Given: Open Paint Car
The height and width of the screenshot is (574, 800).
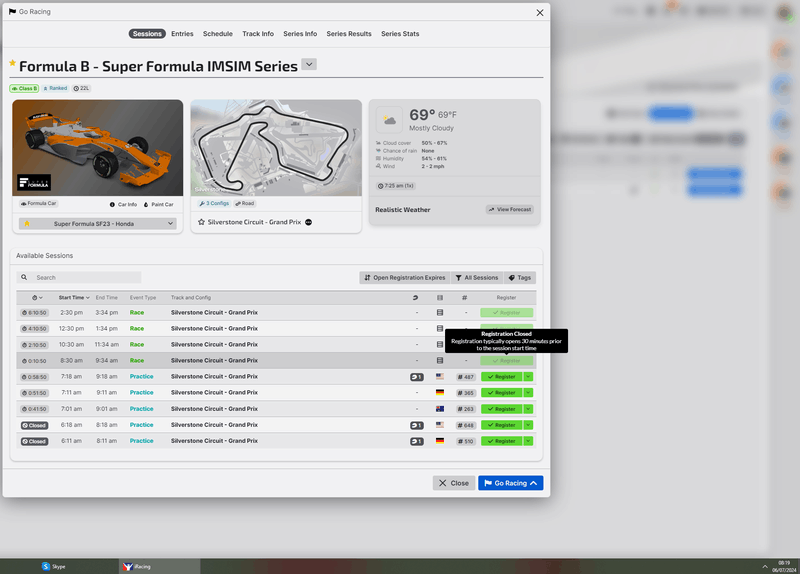Looking at the screenshot, I should 158,204.
